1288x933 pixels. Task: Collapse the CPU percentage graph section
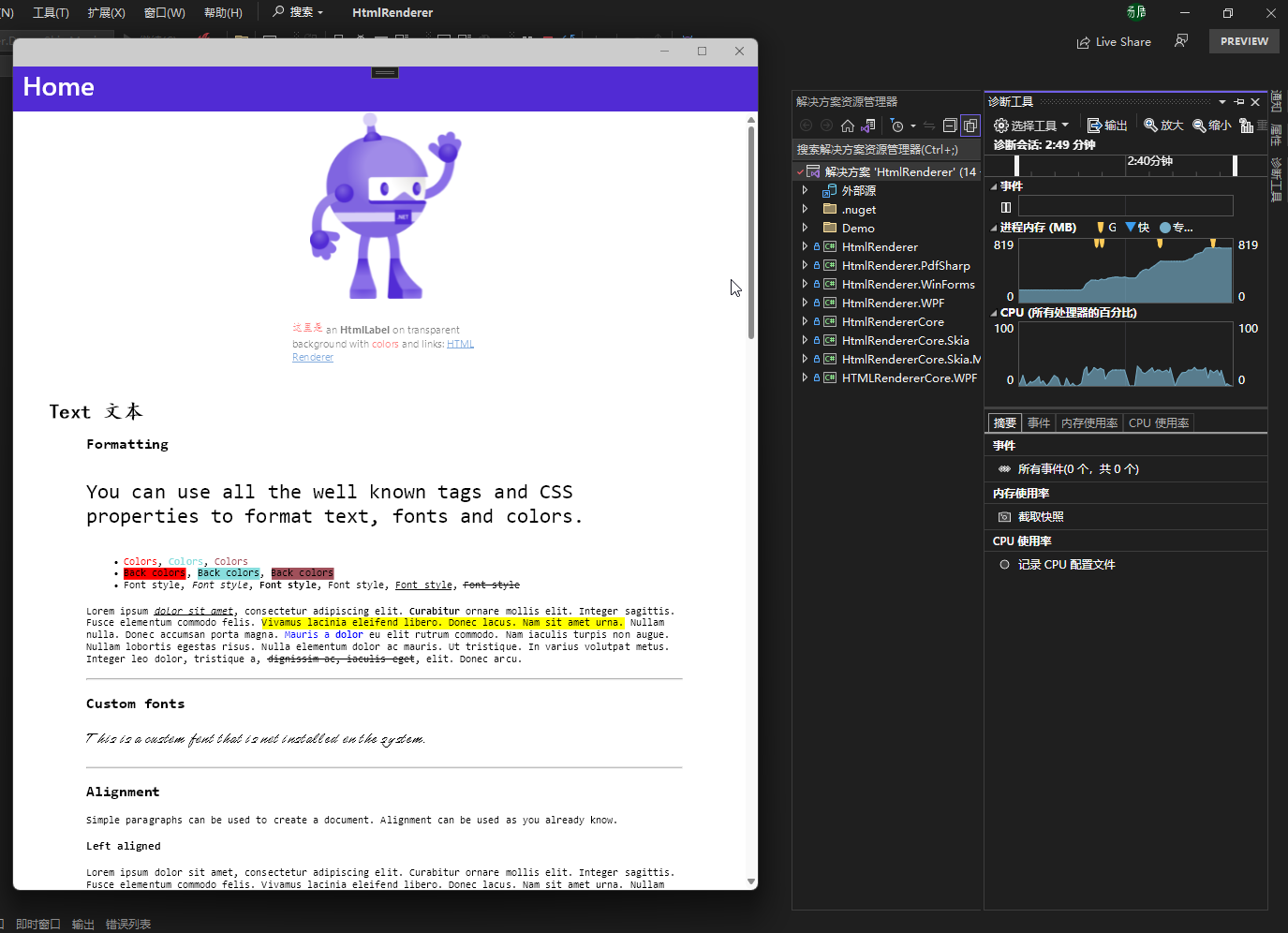pos(994,313)
